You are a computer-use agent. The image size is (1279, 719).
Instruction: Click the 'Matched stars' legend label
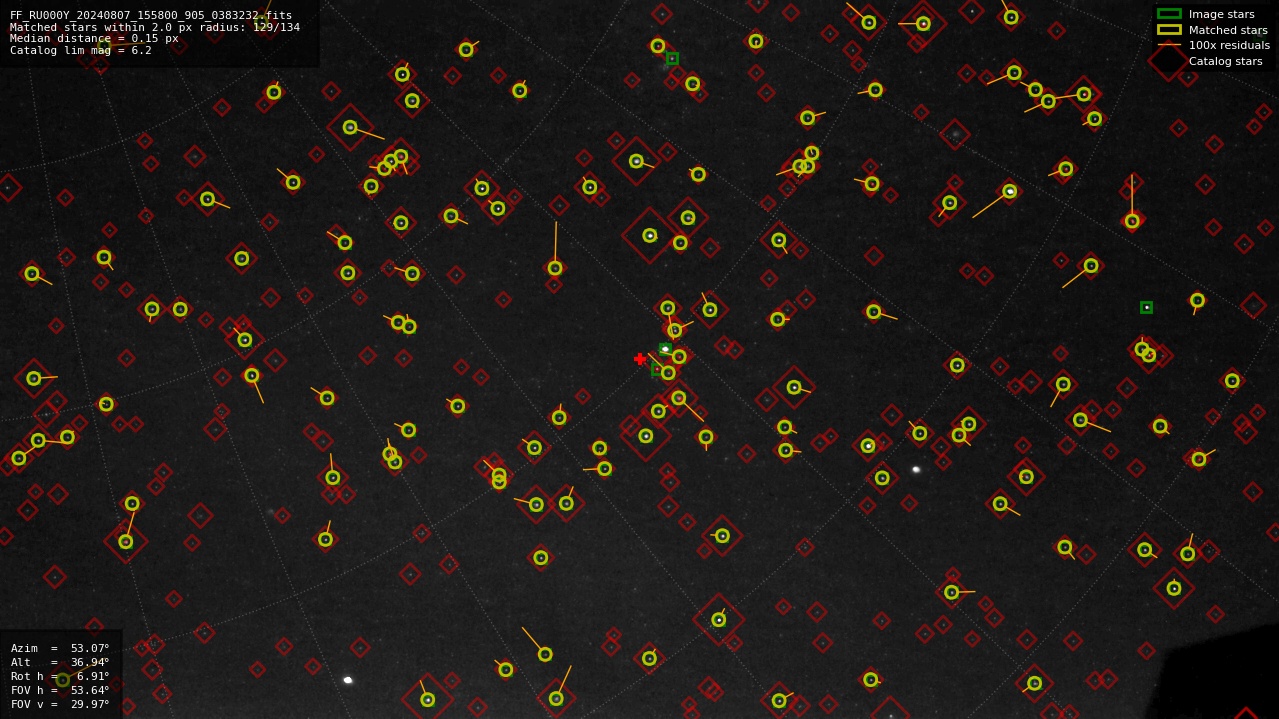pos(1228,30)
